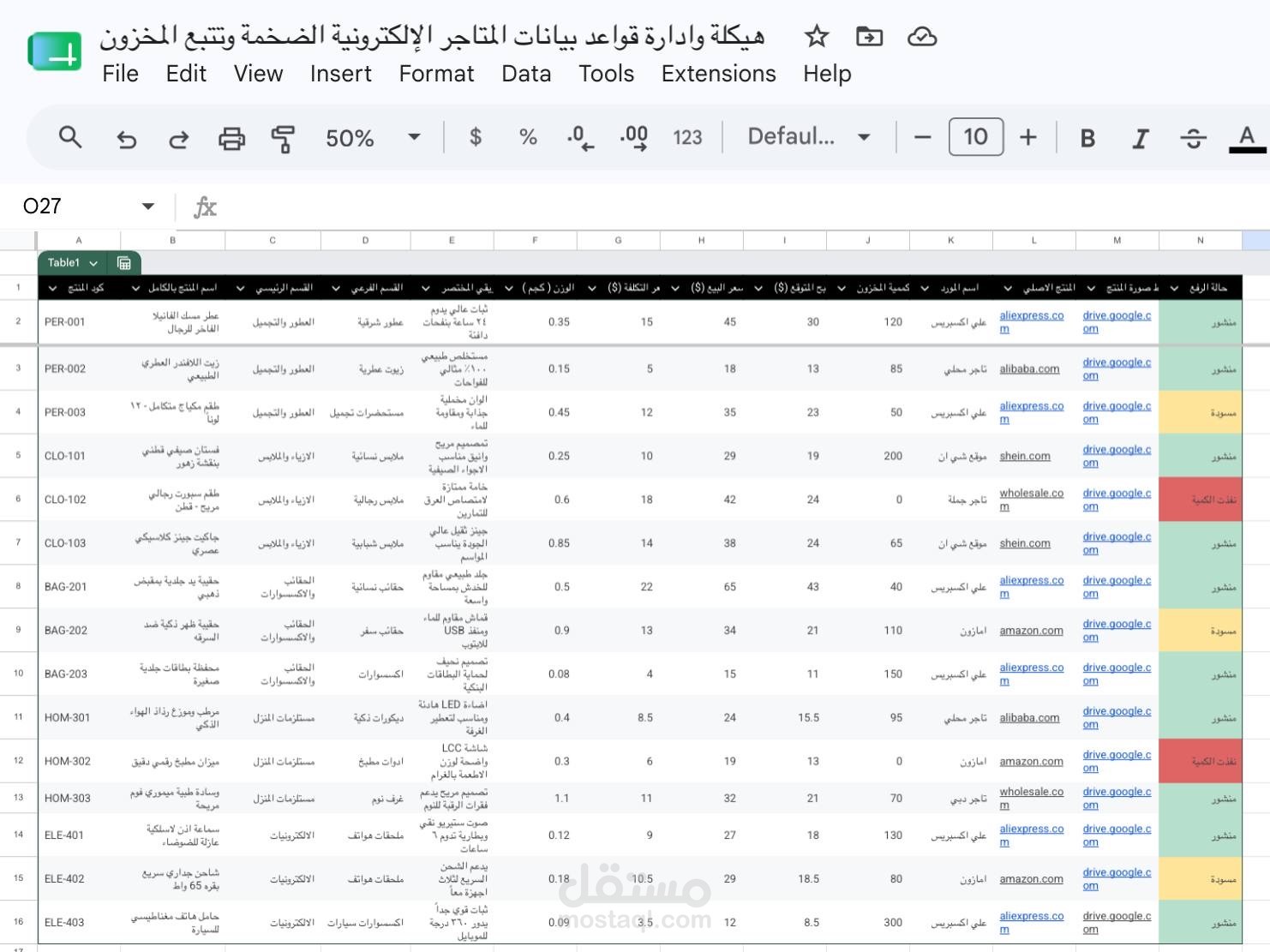1270x952 pixels.
Task: Format as percent
Action: pyautogui.click(x=528, y=137)
